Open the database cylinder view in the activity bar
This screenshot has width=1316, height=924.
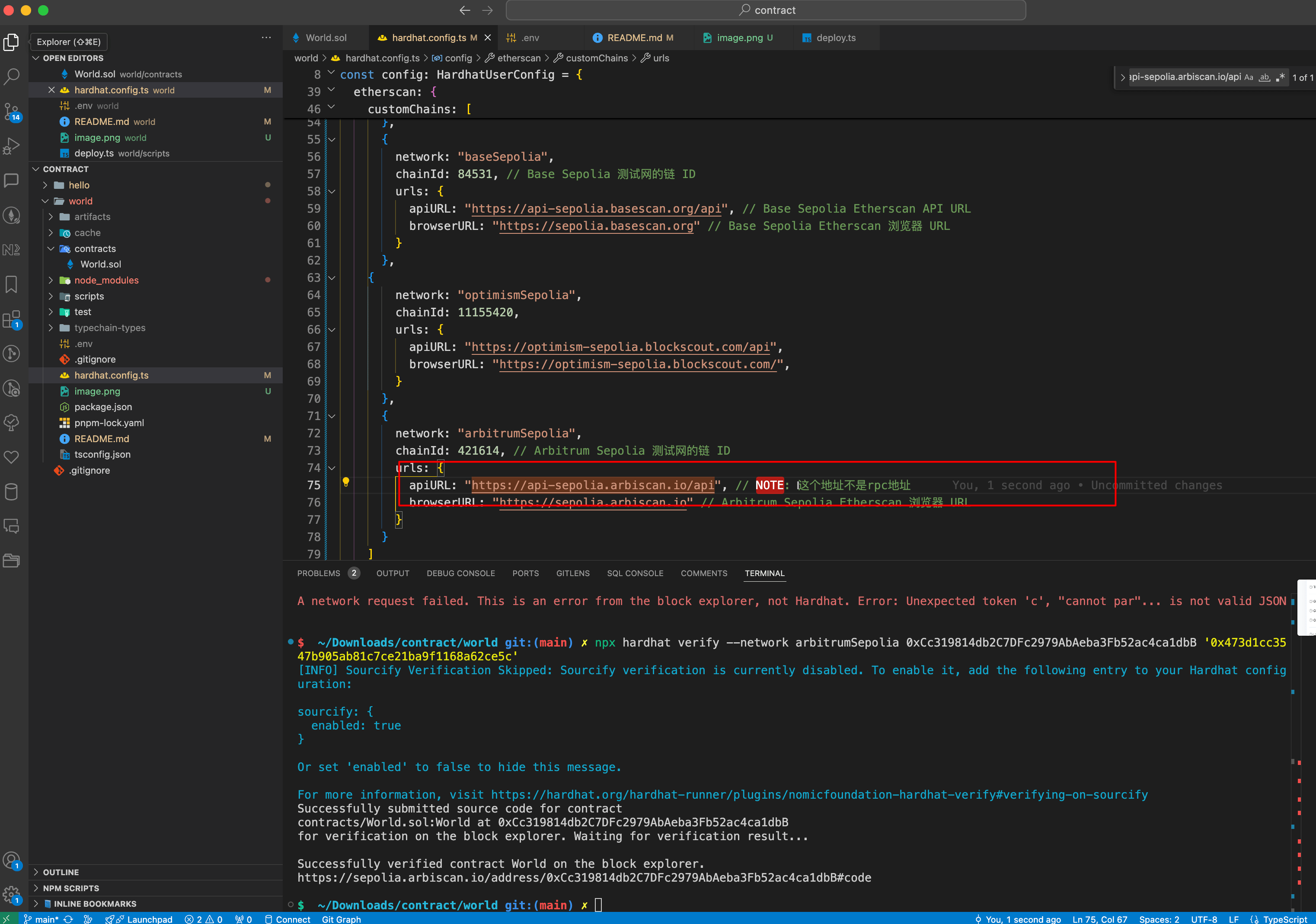click(12, 491)
